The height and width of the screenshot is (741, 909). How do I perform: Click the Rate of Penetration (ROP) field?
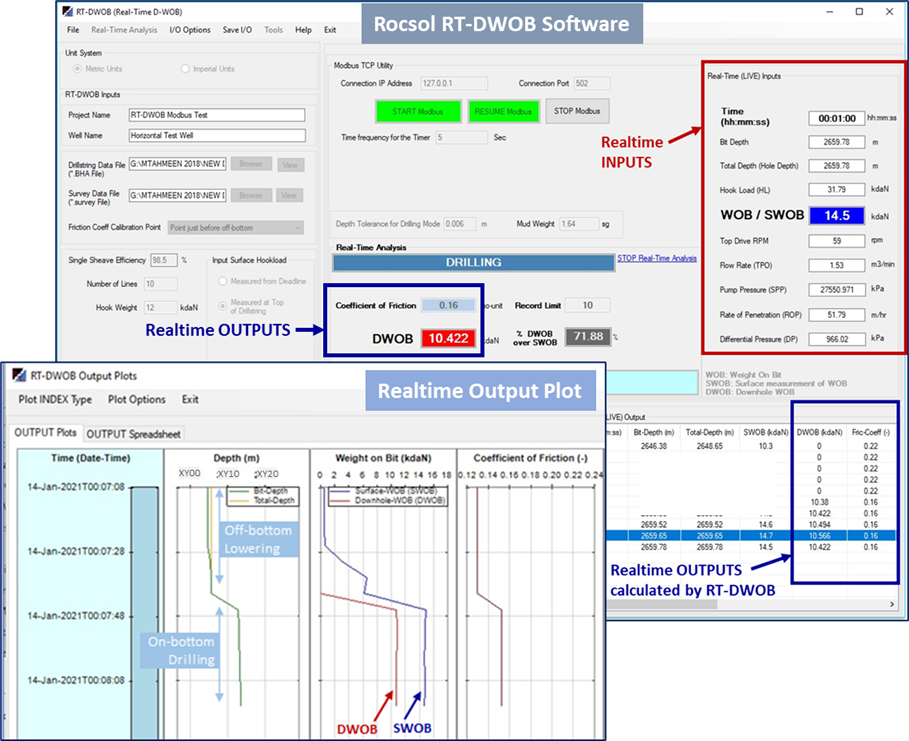837,315
